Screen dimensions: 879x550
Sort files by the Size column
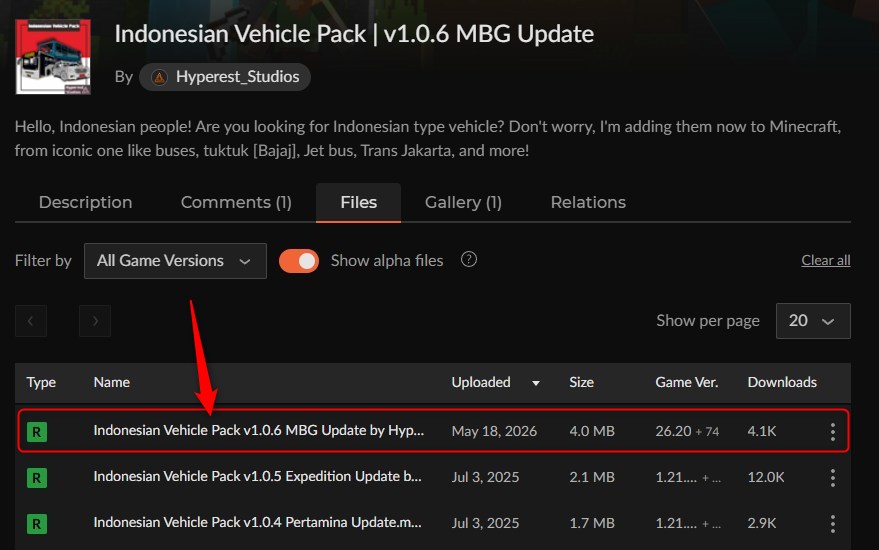click(x=581, y=382)
